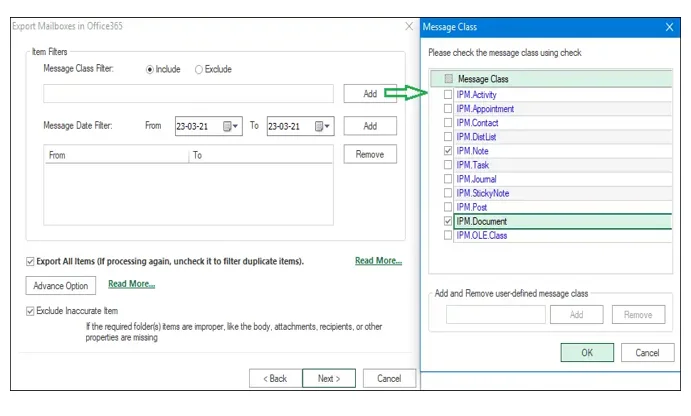Viewport: 691px width, 416px height.
Task: Click the Next button
Action: click(329, 379)
